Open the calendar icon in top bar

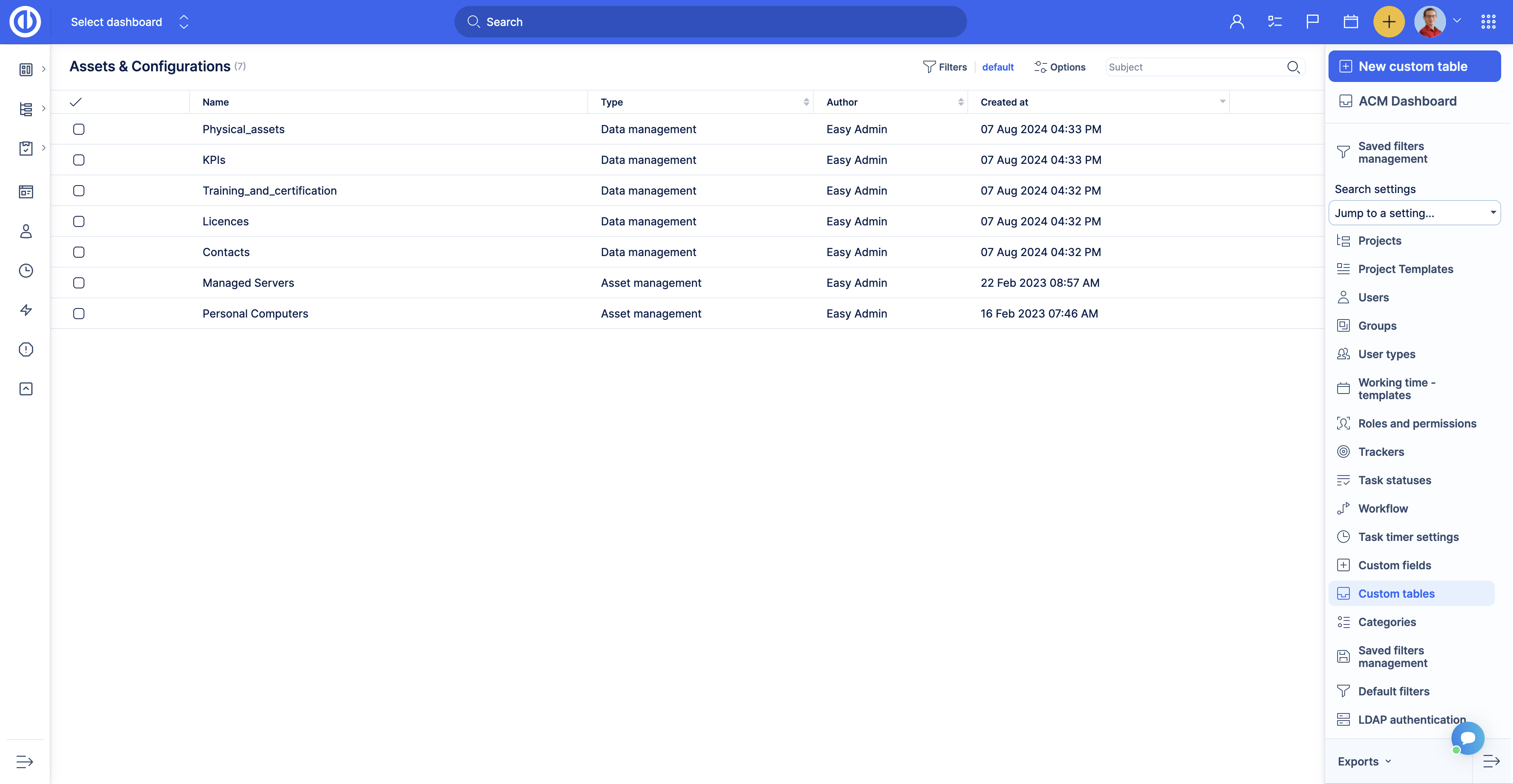(x=1350, y=22)
